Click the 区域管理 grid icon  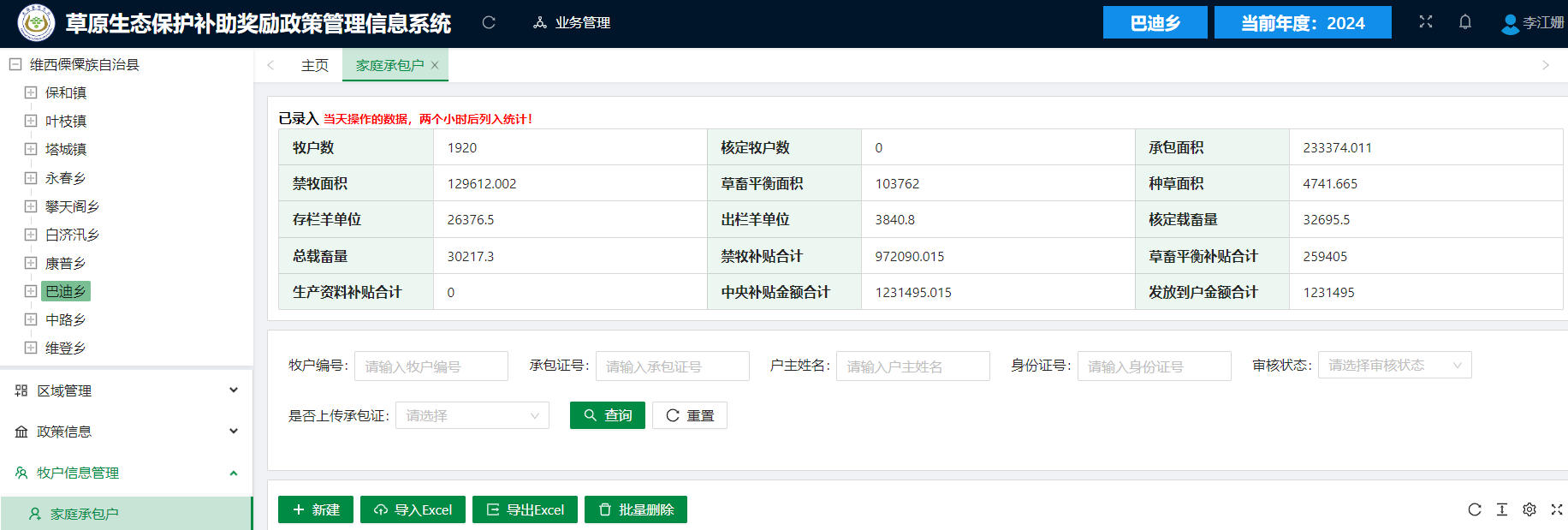(x=21, y=390)
